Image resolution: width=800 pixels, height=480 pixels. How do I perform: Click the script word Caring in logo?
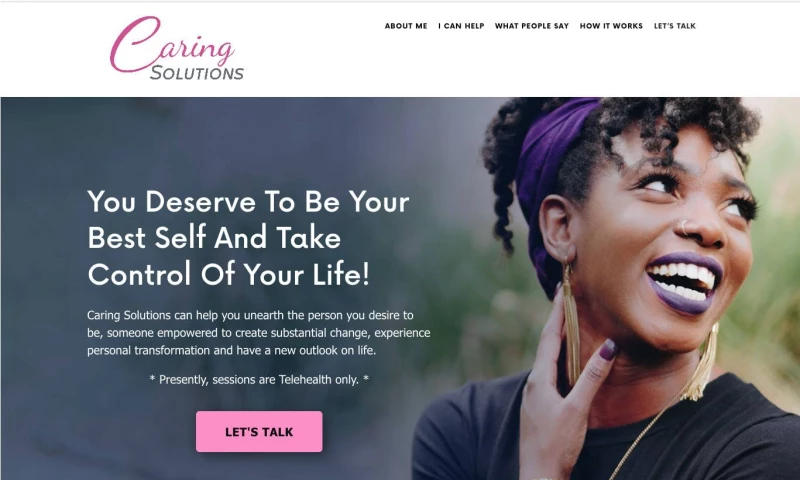(x=172, y=44)
